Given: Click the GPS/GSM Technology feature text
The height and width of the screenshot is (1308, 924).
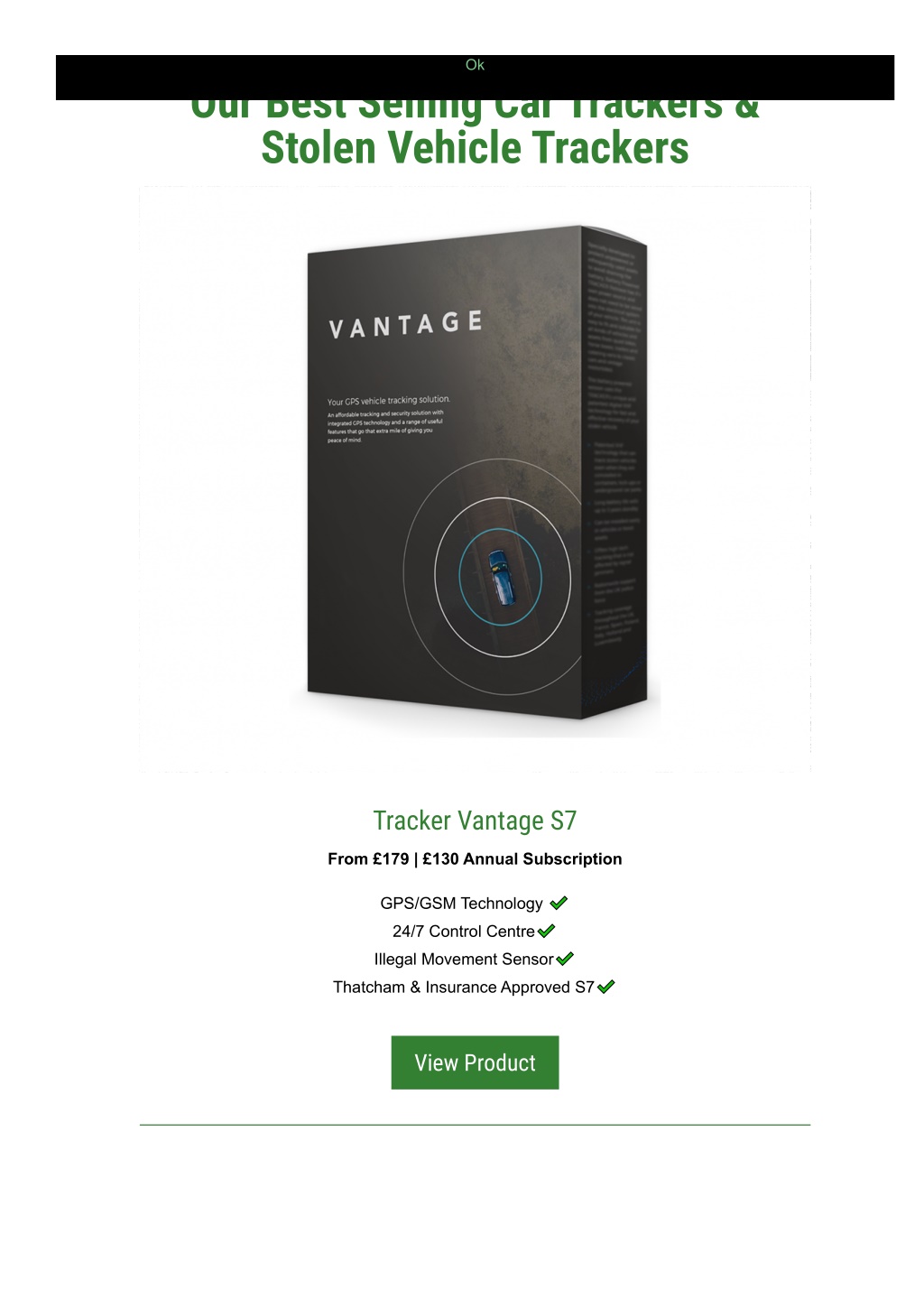Looking at the screenshot, I should (461, 904).
